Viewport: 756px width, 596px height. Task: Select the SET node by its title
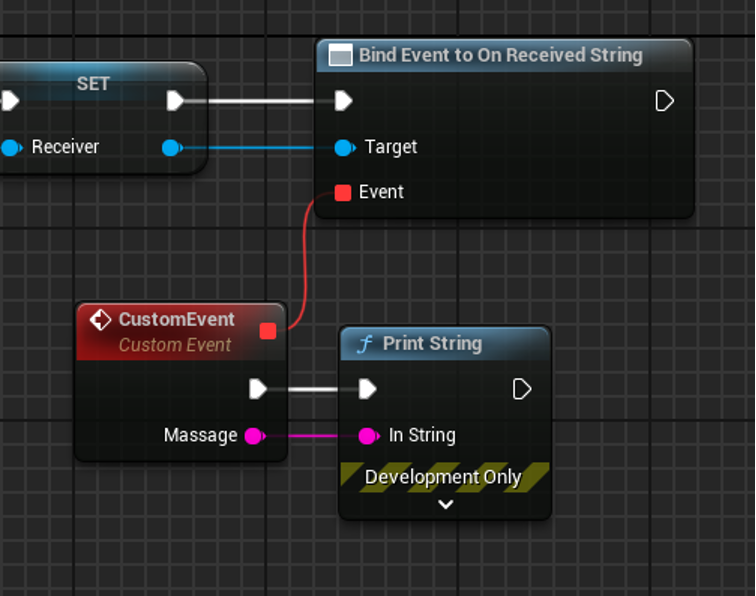93,84
